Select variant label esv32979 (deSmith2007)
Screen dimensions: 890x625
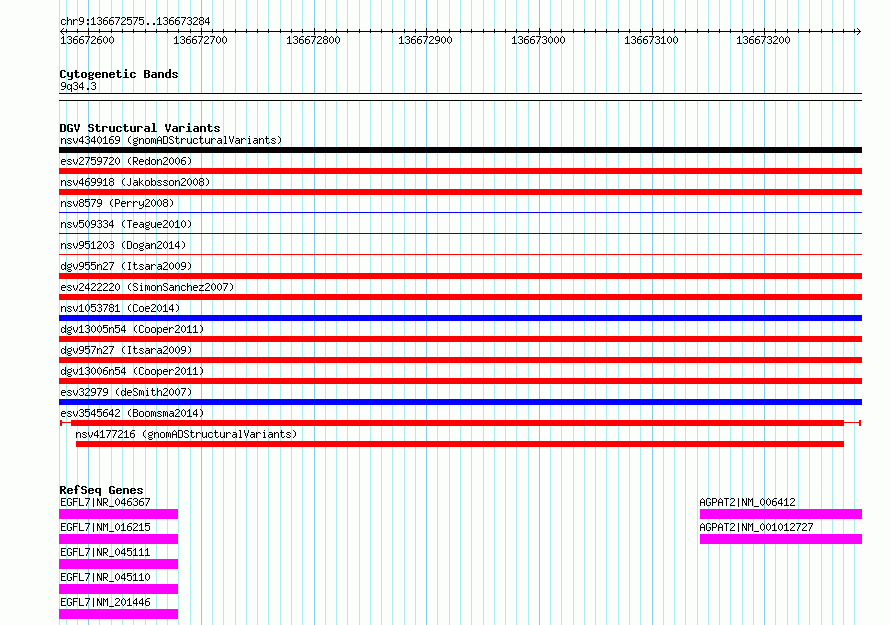click(x=126, y=392)
